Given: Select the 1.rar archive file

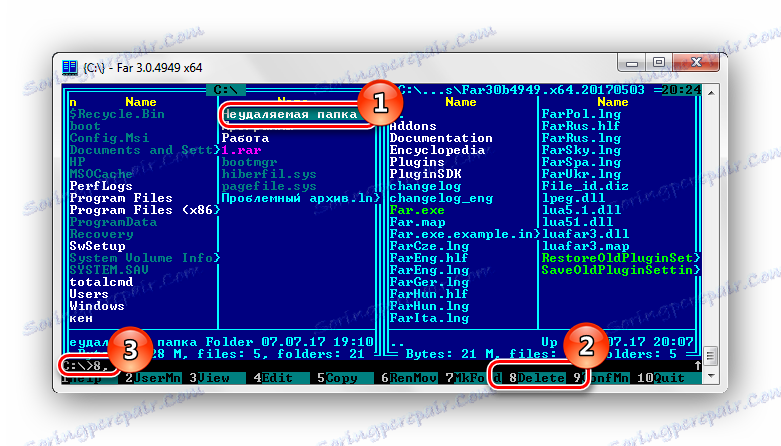Looking at the screenshot, I should [241, 150].
